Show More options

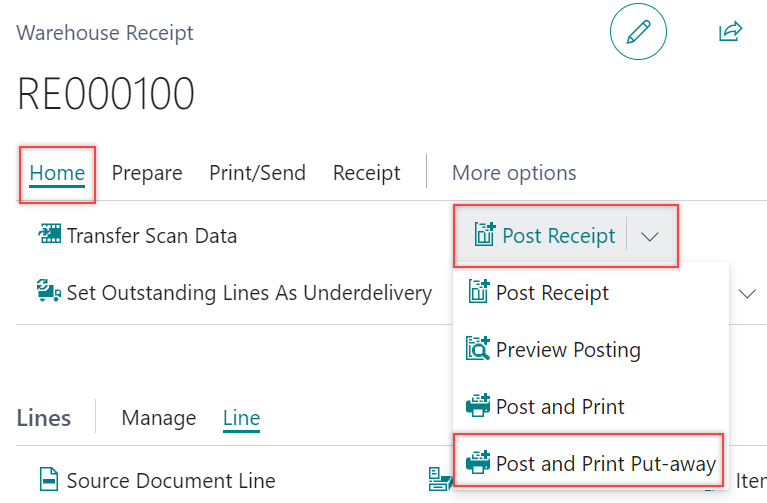pos(514,173)
